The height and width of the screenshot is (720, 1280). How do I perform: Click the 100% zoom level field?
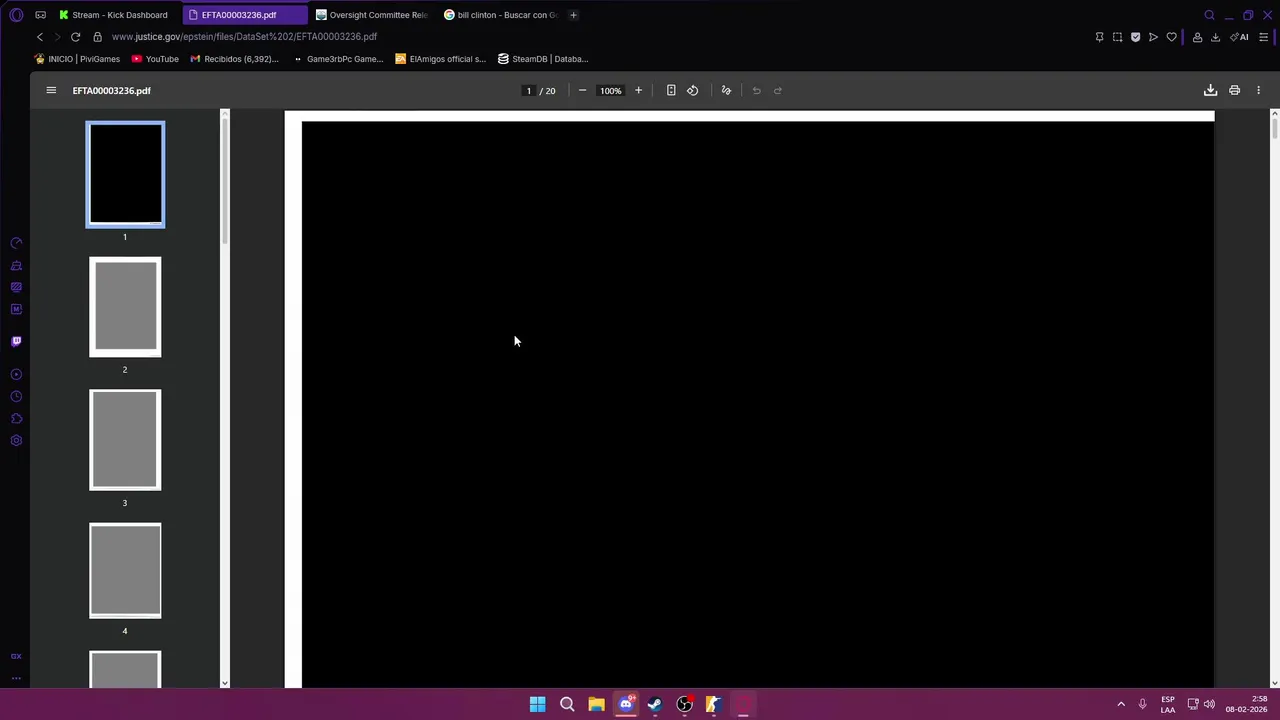coord(610,90)
